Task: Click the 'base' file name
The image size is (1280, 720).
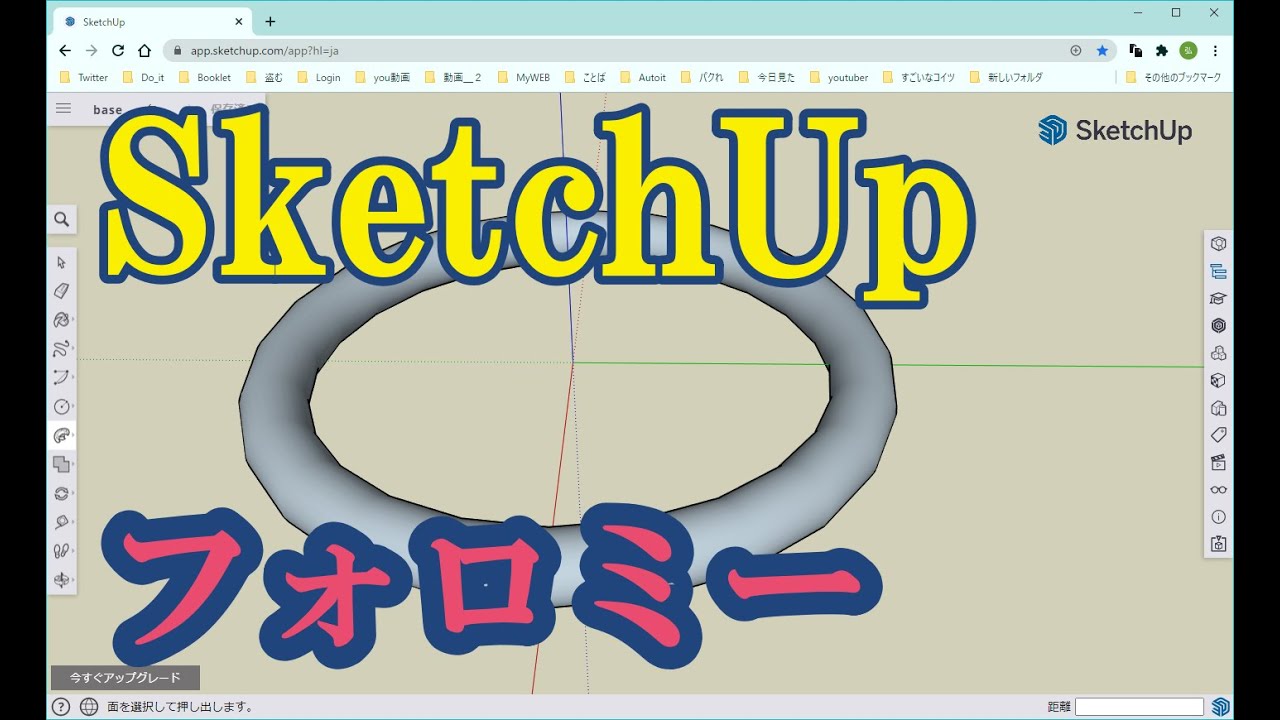Action: coord(108,110)
